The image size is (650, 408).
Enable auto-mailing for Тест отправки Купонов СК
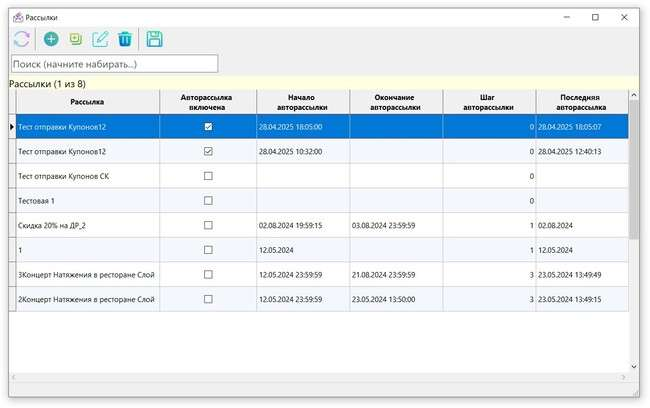pos(208,176)
